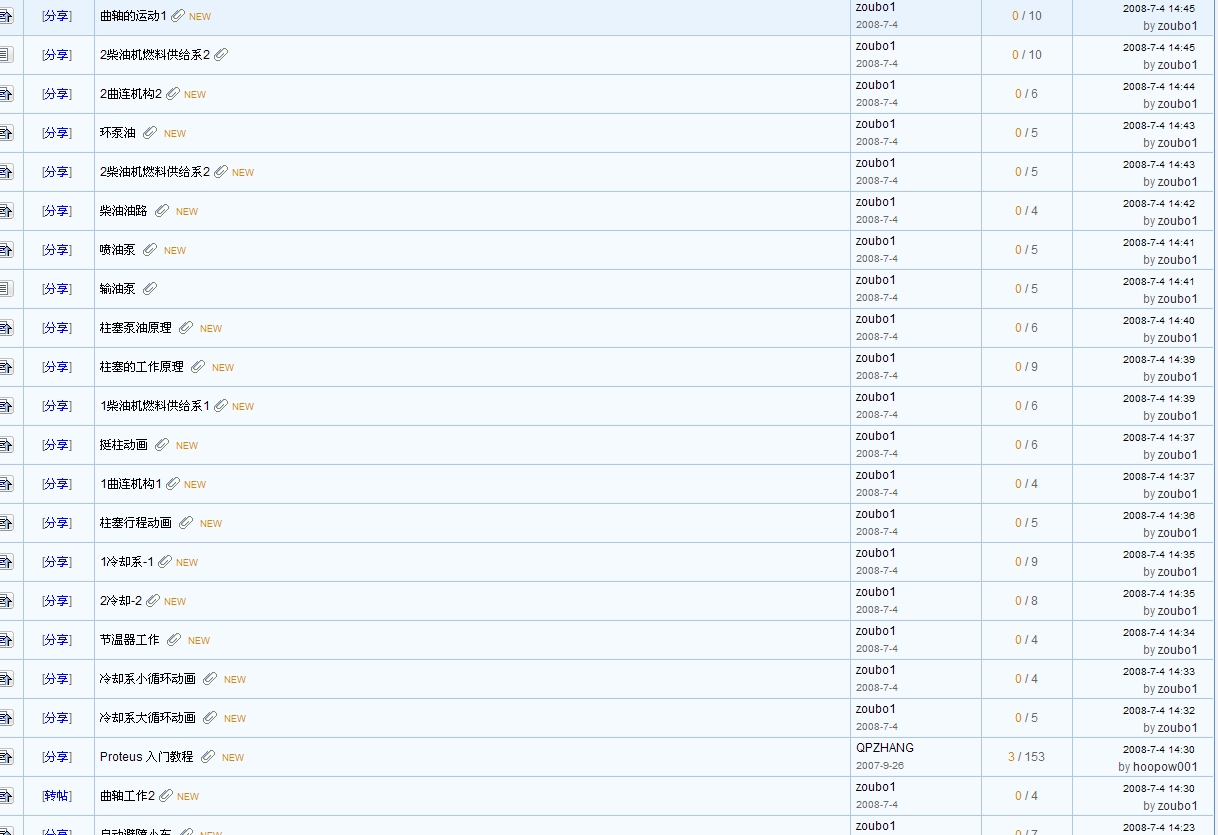The image size is (1218, 835).
Task: Open the 2冷却-2 topic
Action: [121, 601]
